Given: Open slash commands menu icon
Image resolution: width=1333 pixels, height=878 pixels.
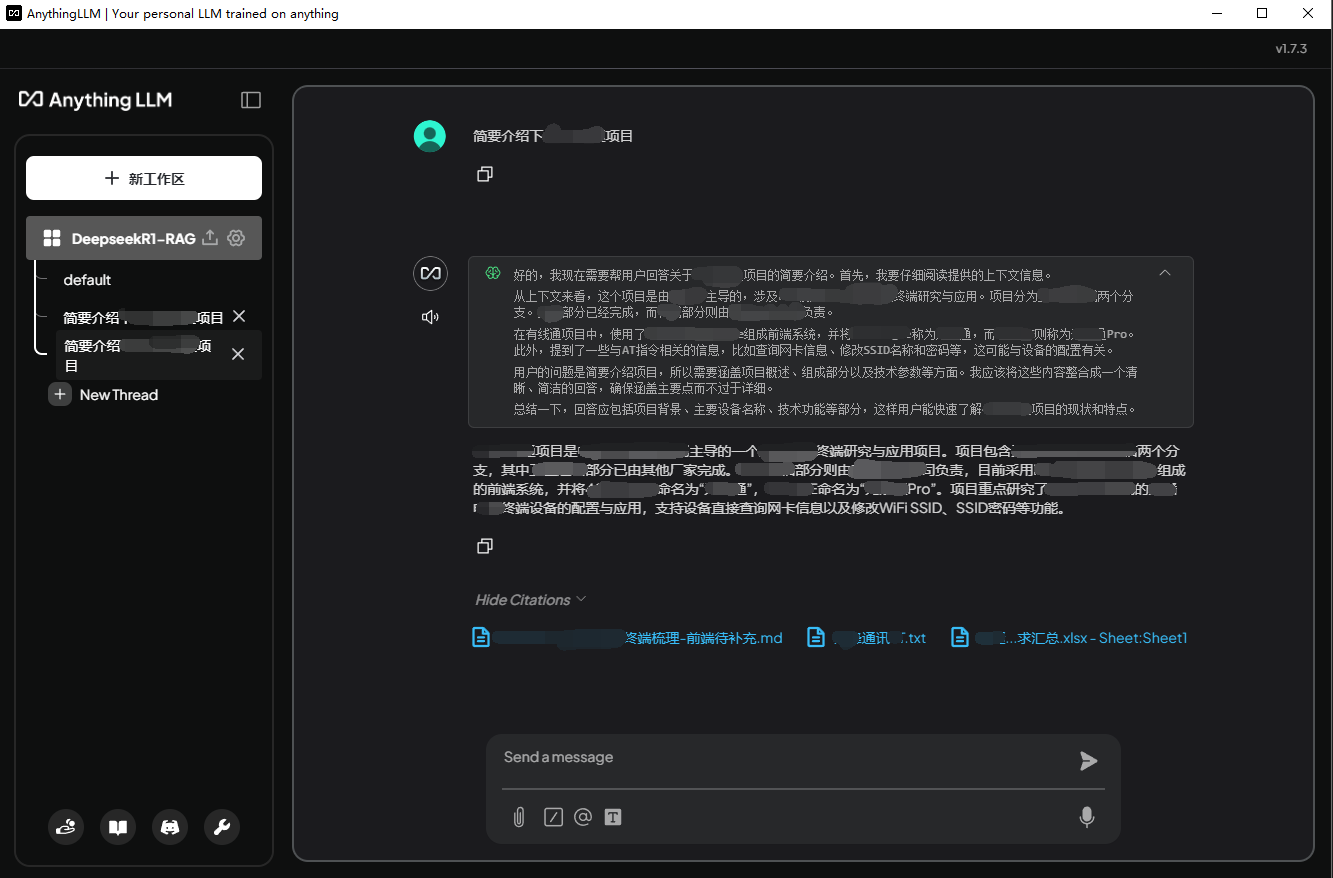Looking at the screenshot, I should pos(553,817).
